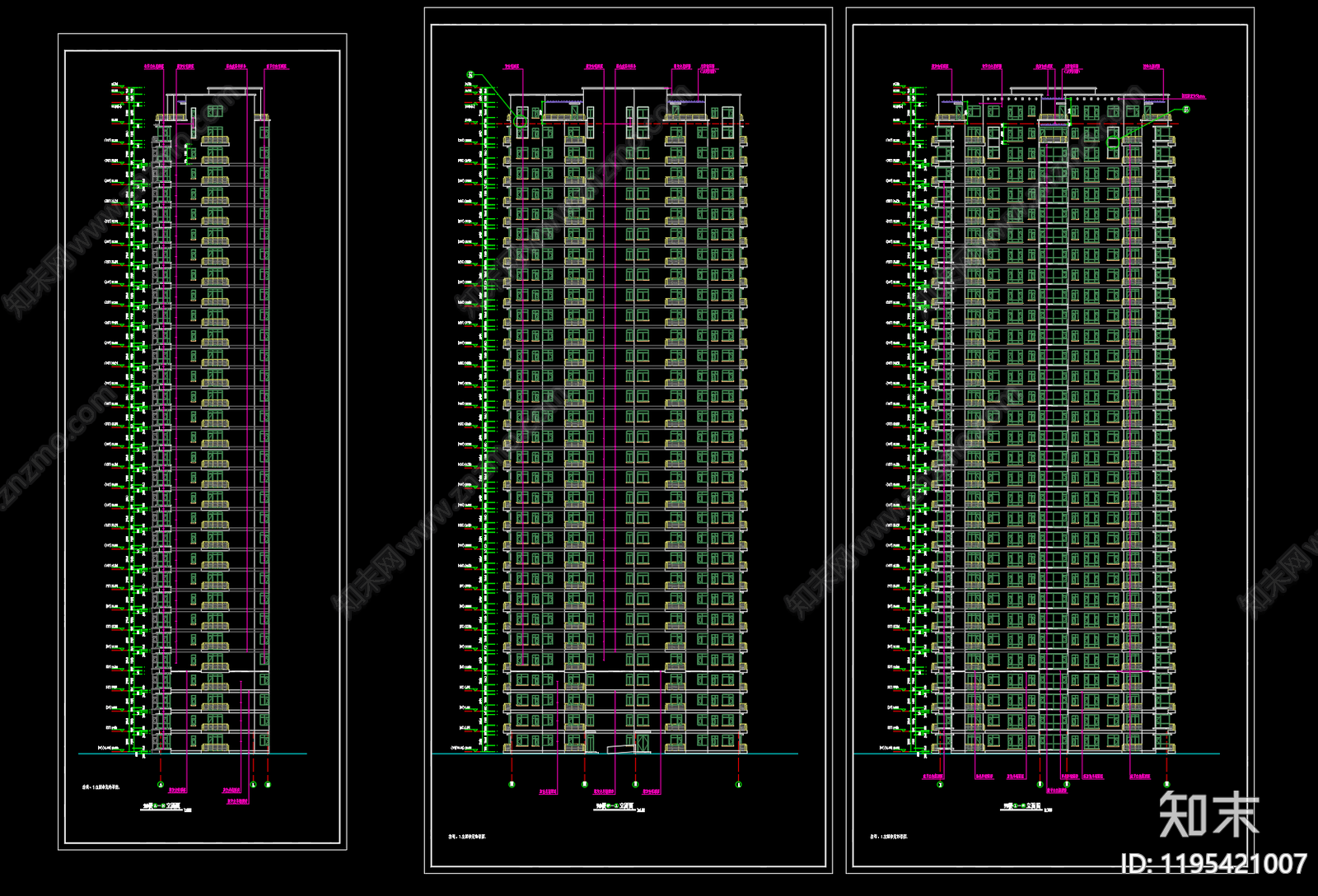Select the right building elevation sheet
The image size is (1318, 896).
1050,441
